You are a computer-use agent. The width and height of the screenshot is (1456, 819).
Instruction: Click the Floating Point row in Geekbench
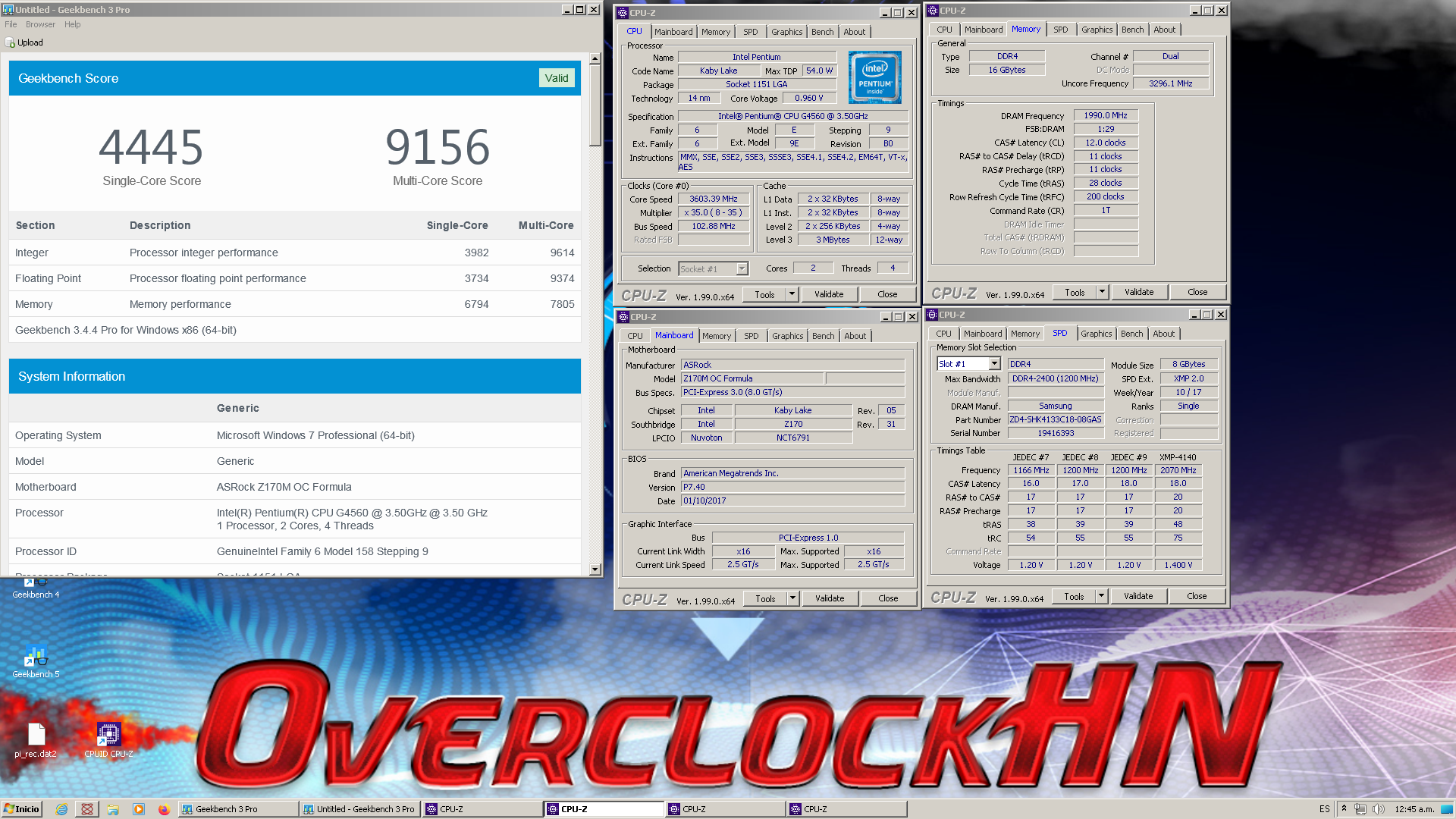coord(294,278)
